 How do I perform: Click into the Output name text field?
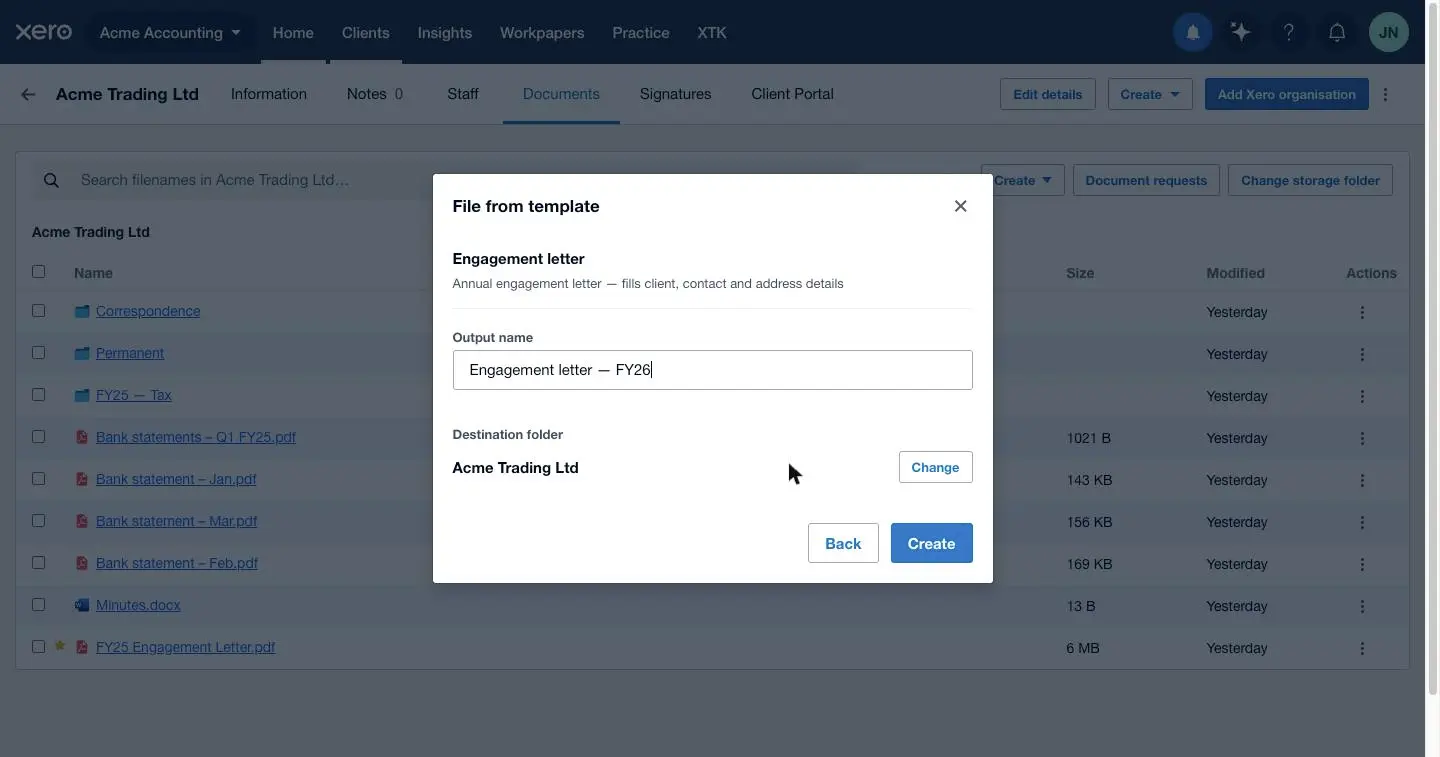pos(712,370)
